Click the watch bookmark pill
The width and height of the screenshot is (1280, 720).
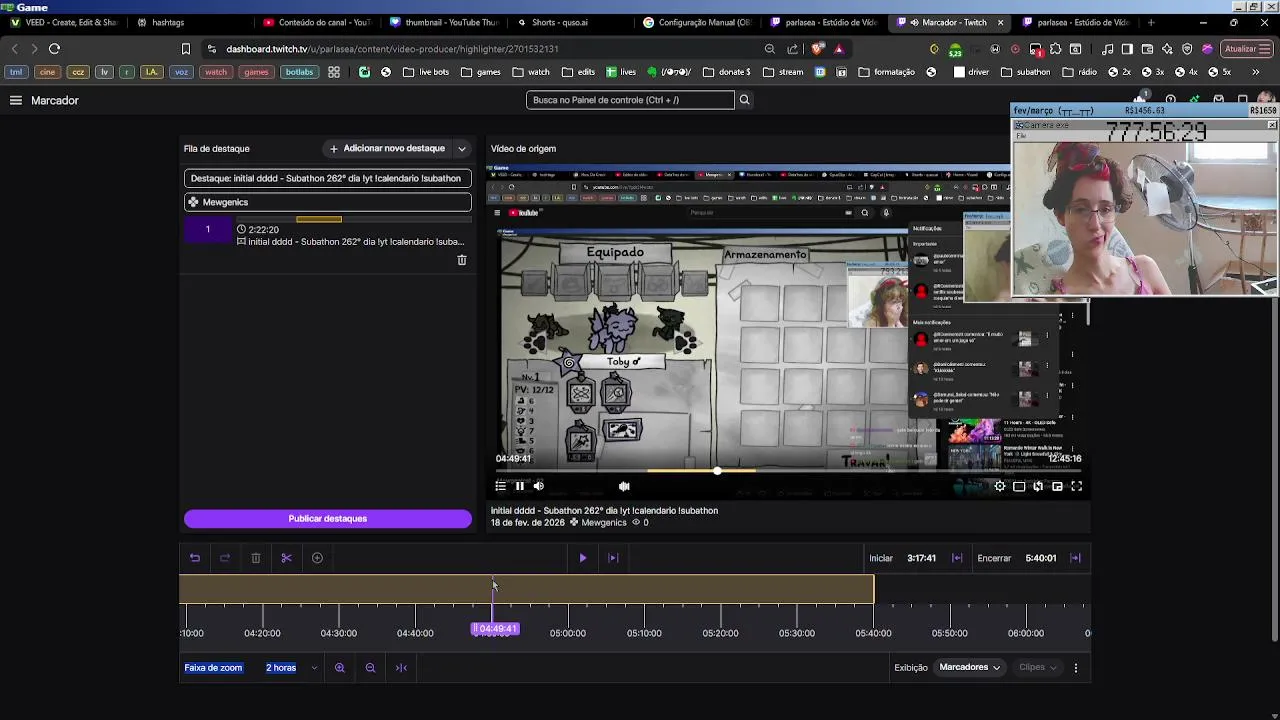[216, 72]
